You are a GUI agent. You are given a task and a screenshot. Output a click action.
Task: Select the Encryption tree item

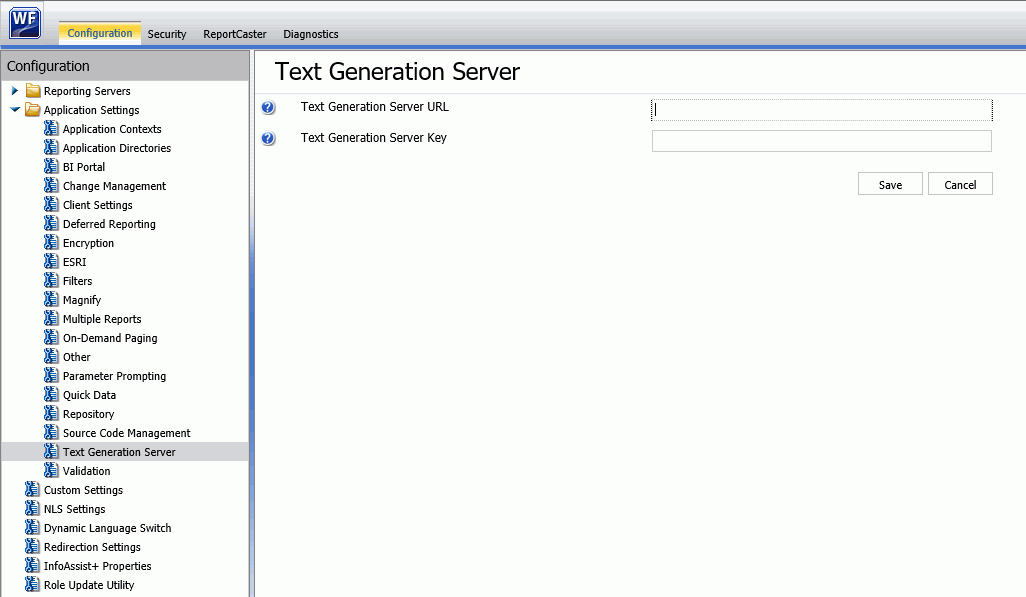pyautogui.click(x=88, y=243)
